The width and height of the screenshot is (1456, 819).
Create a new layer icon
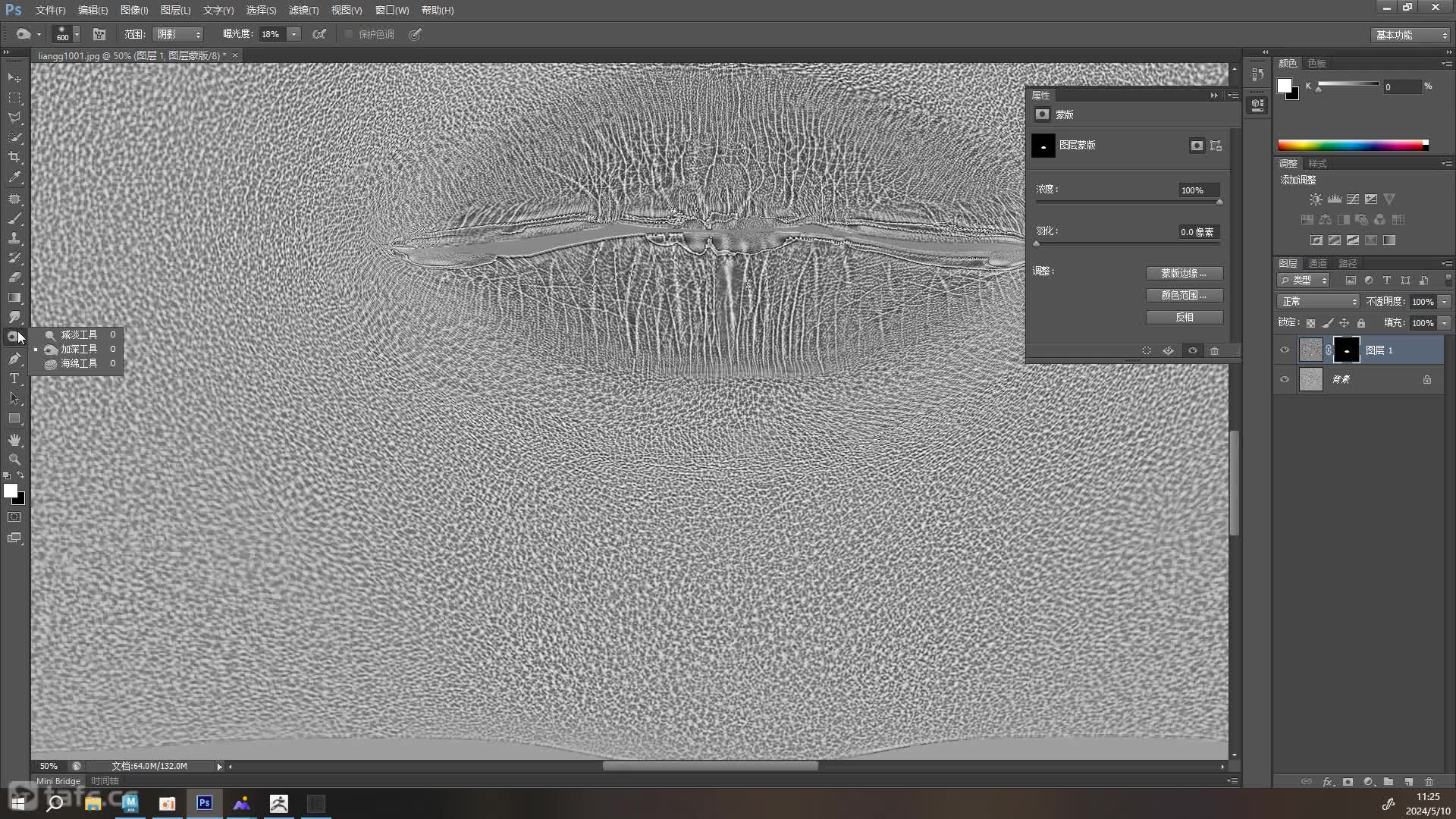pyautogui.click(x=1409, y=782)
